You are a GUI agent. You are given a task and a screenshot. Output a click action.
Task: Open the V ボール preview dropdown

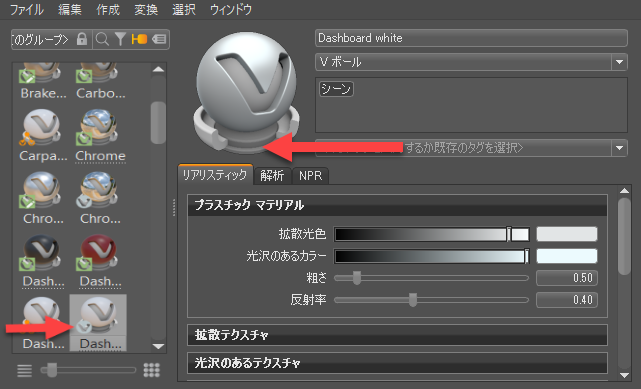click(619, 62)
